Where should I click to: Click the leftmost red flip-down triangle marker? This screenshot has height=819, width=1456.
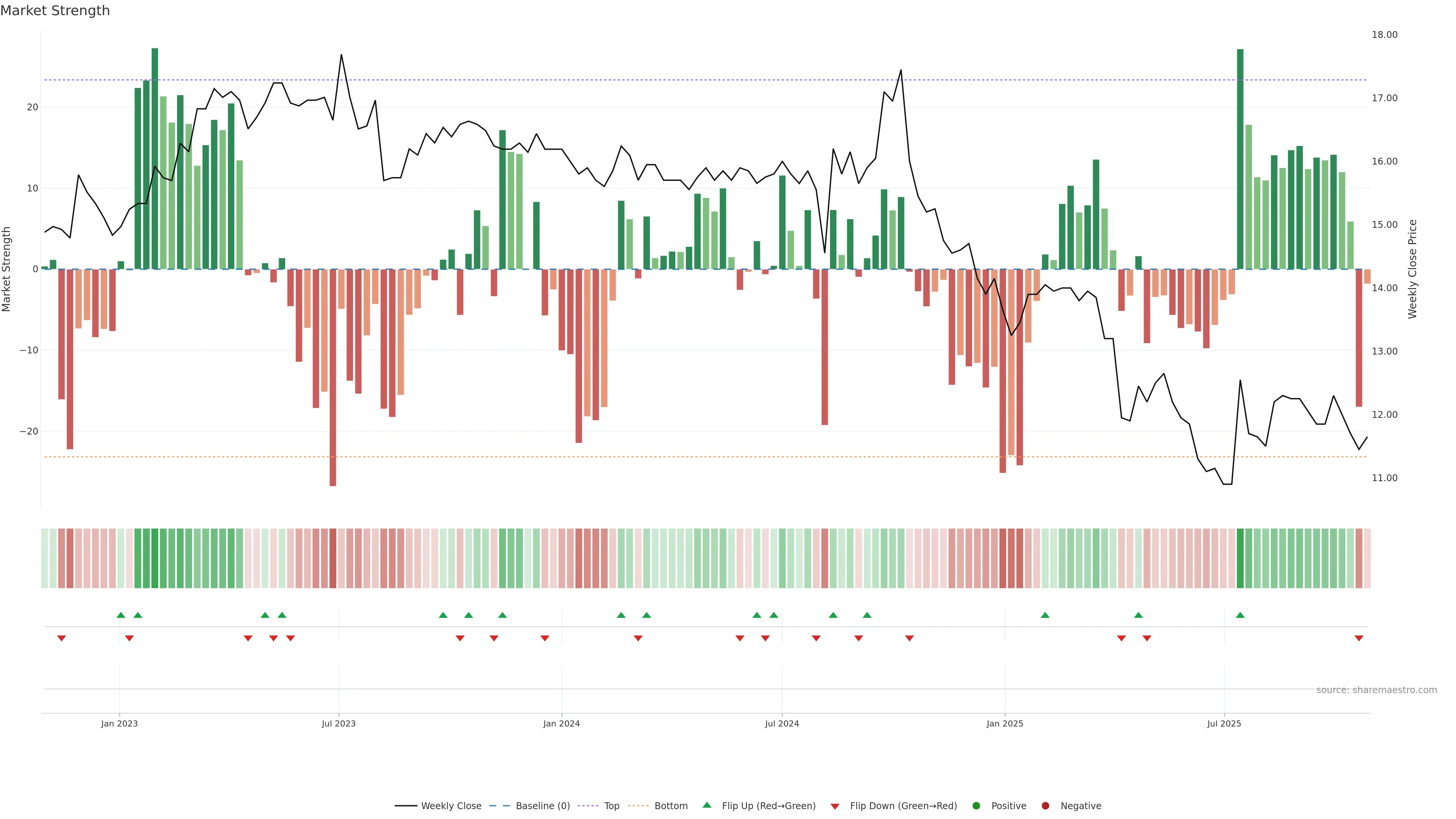(61, 638)
